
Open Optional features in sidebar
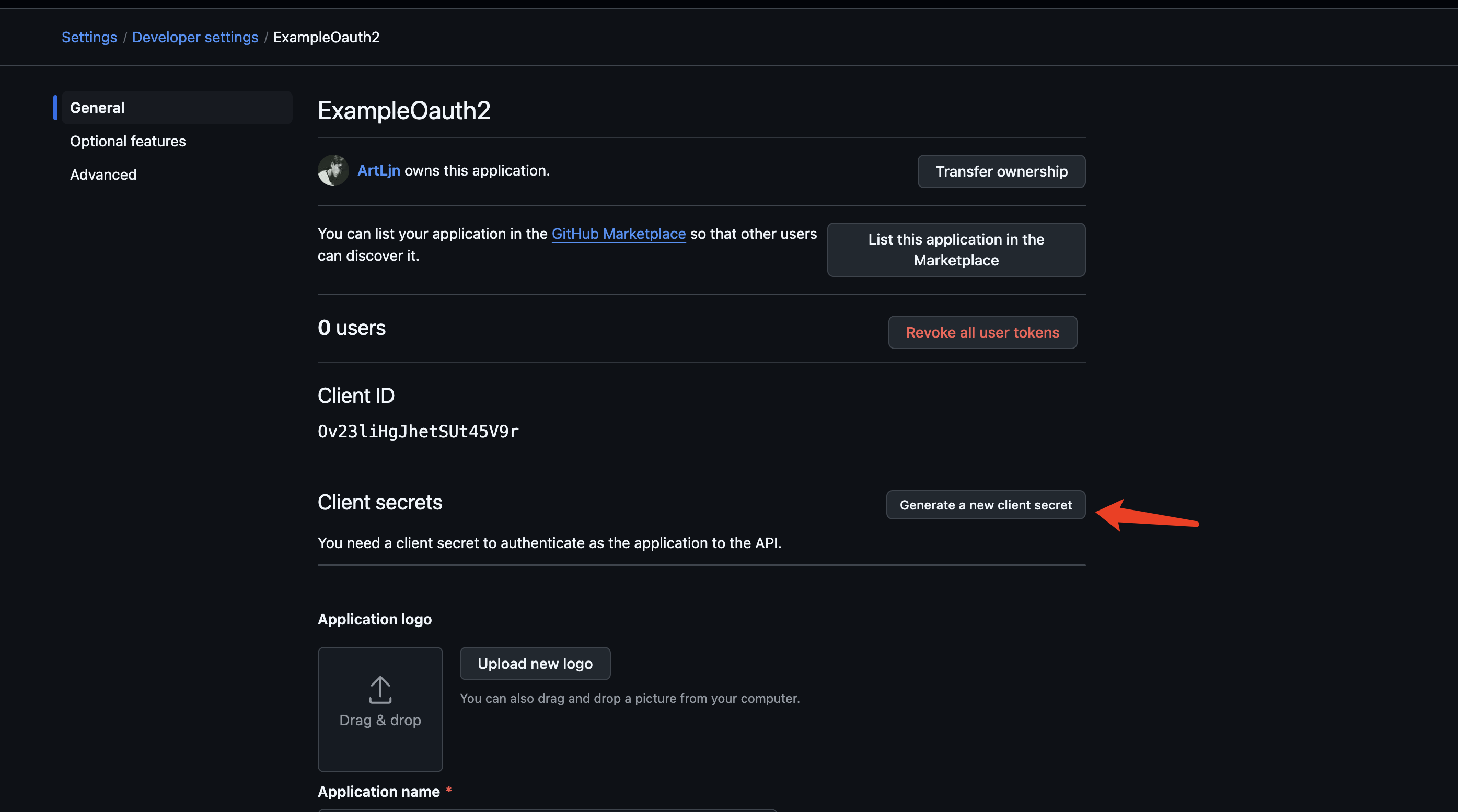(x=128, y=141)
